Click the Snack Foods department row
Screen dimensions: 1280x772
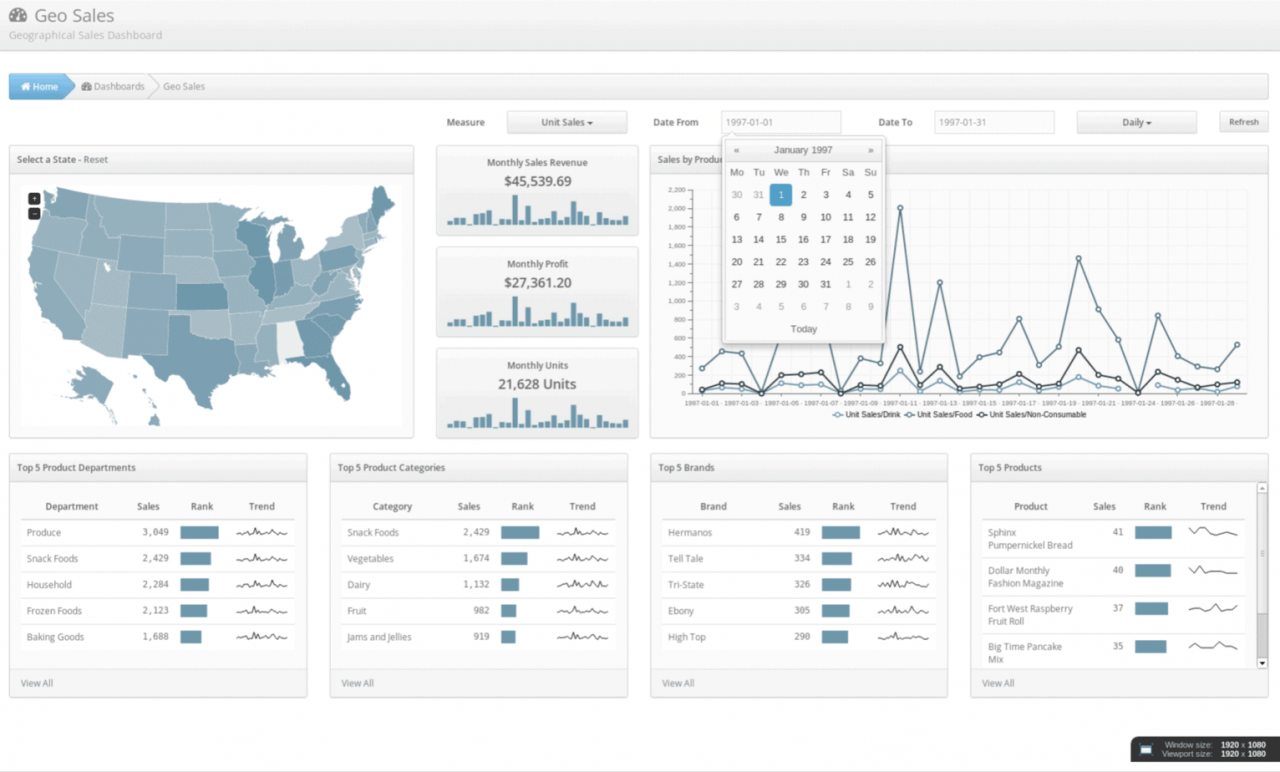click(157, 559)
